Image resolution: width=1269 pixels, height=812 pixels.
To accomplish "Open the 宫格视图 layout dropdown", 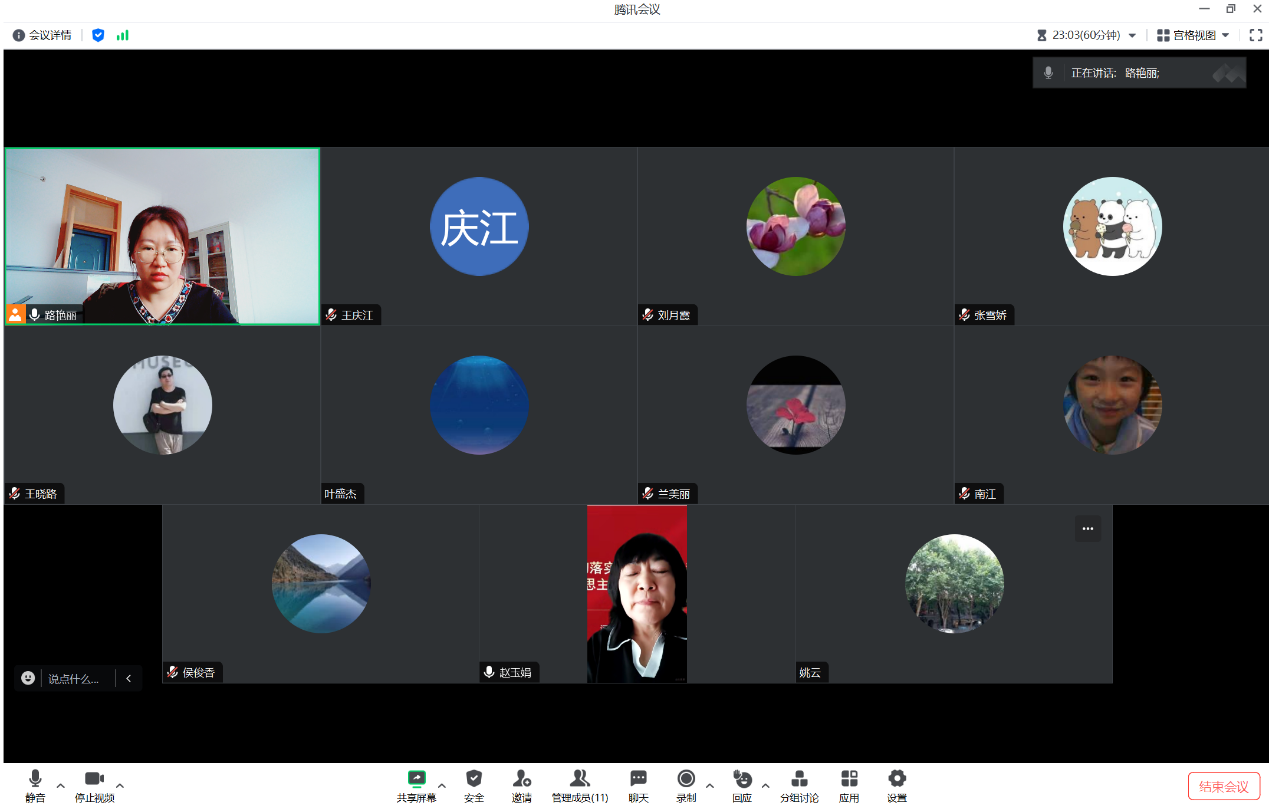I will click(x=1193, y=35).
